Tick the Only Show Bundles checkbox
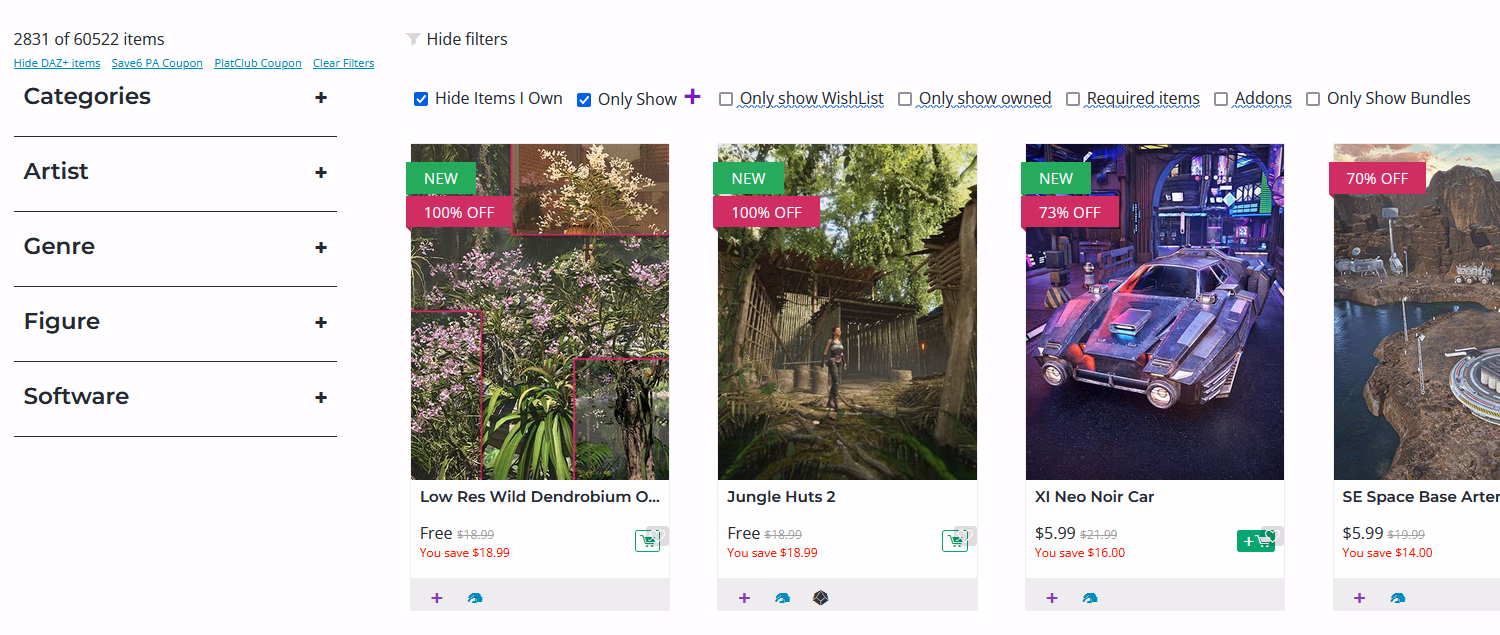This screenshot has width=1500, height=635. pyautogui.click(x=1313, y=99)
